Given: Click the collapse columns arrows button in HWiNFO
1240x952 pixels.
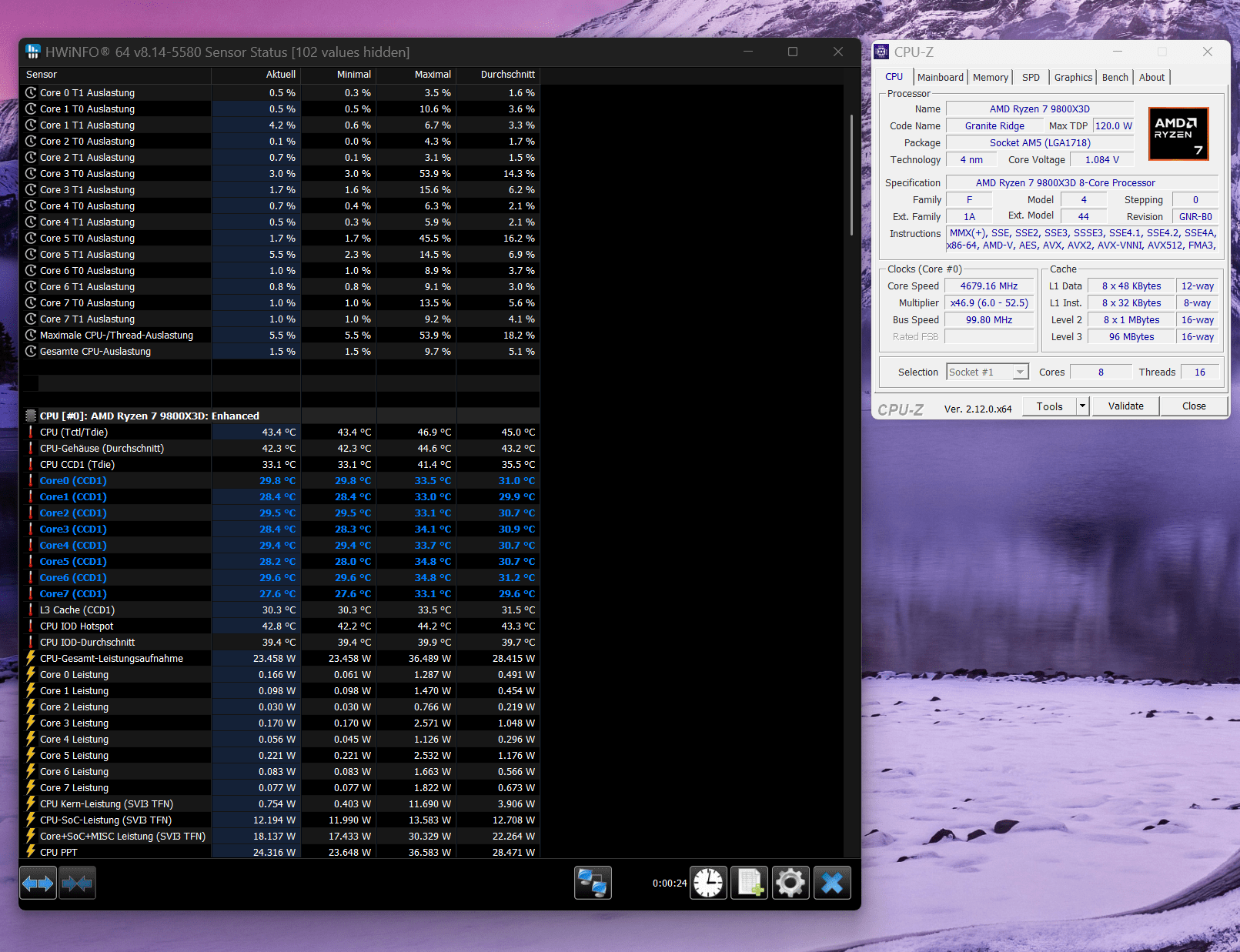Looking at the screenshot, I should pos(77,883).
